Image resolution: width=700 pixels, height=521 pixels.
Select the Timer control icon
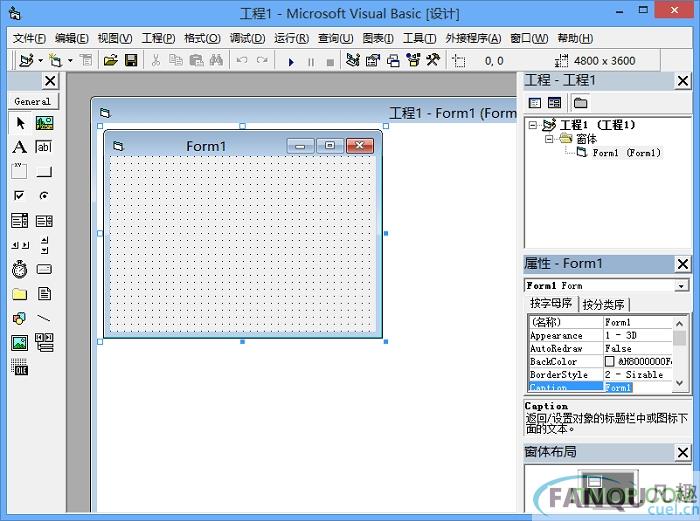(x=19, y=269)
